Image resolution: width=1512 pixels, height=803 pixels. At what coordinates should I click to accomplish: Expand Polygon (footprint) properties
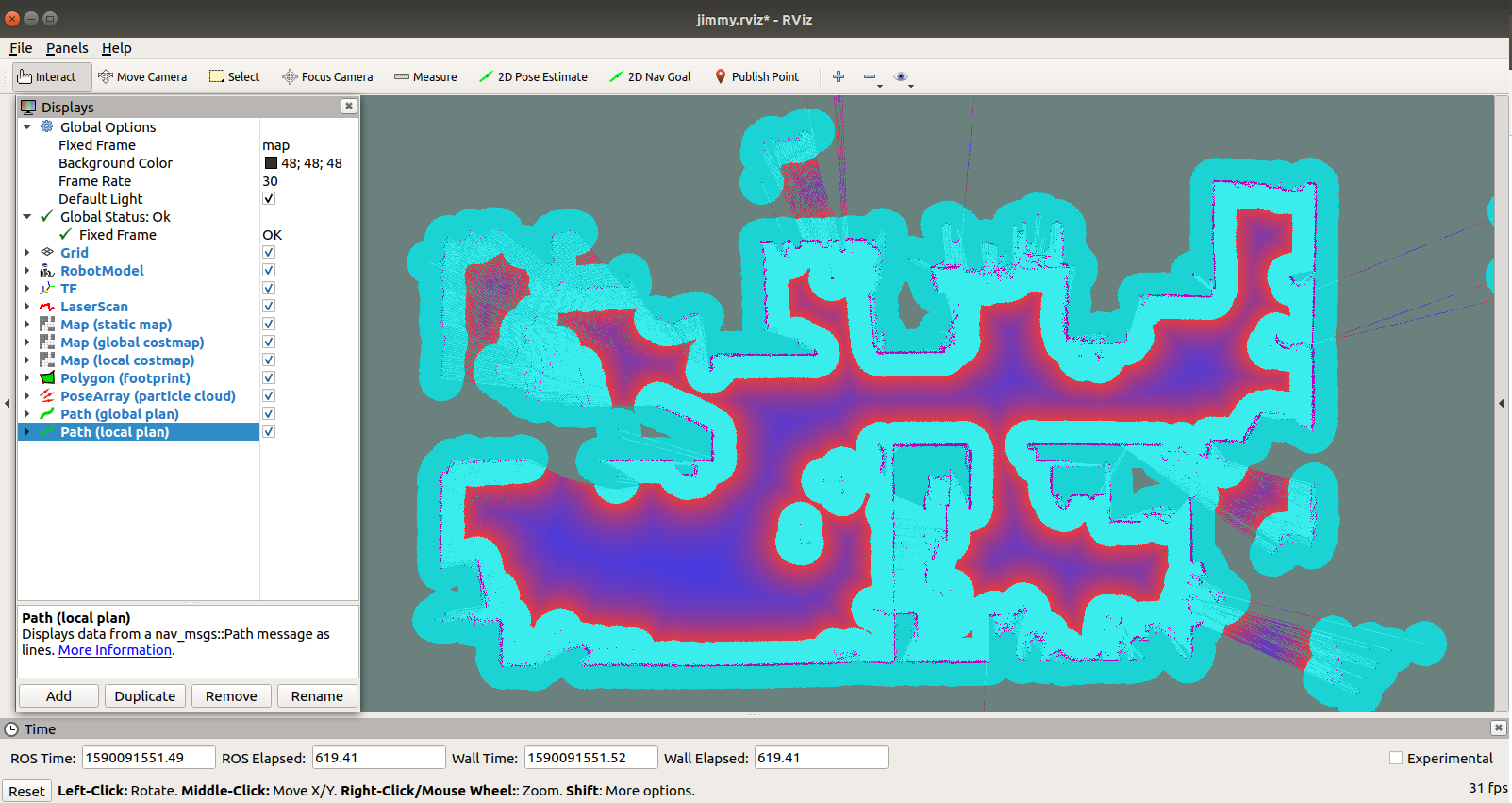[x=26, y=377]
